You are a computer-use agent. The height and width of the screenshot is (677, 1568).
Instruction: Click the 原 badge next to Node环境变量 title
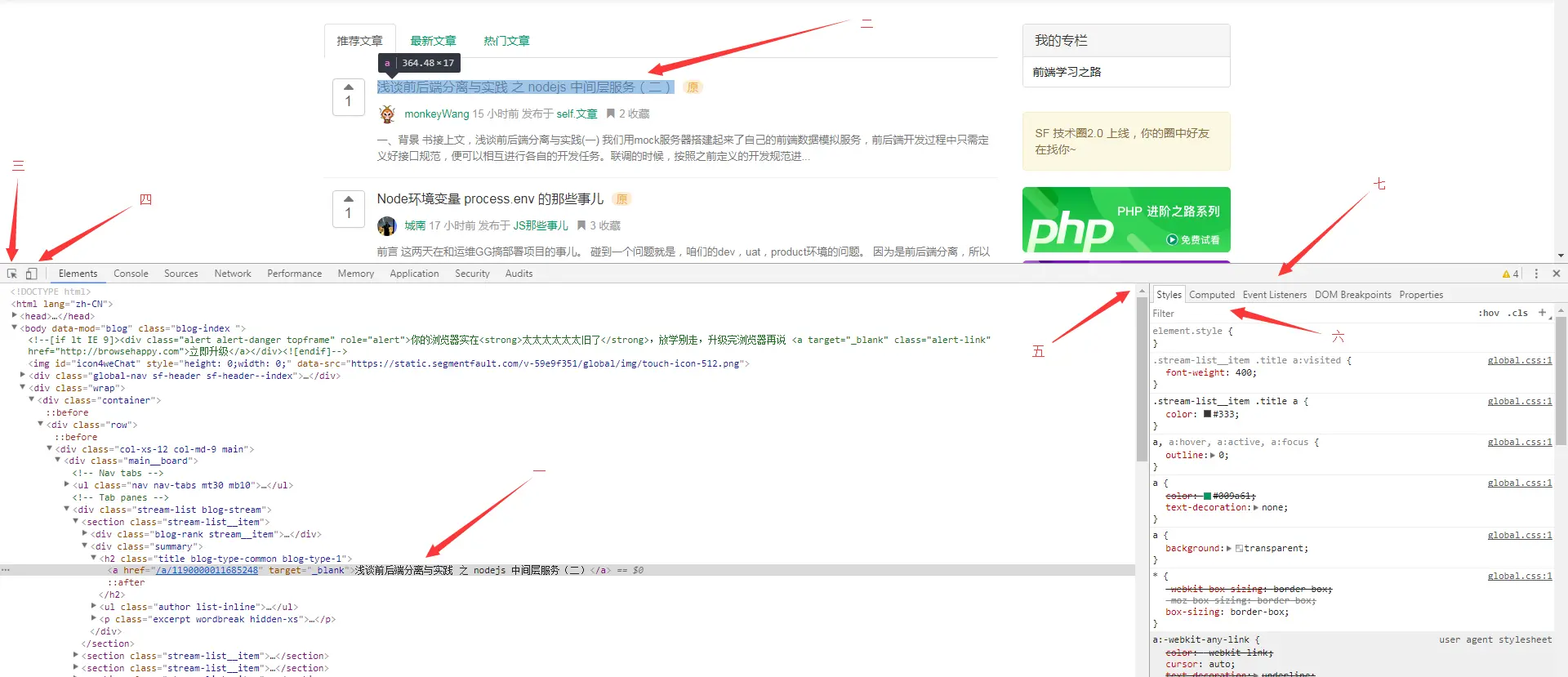pyautogui.click(x=621, y=199)
